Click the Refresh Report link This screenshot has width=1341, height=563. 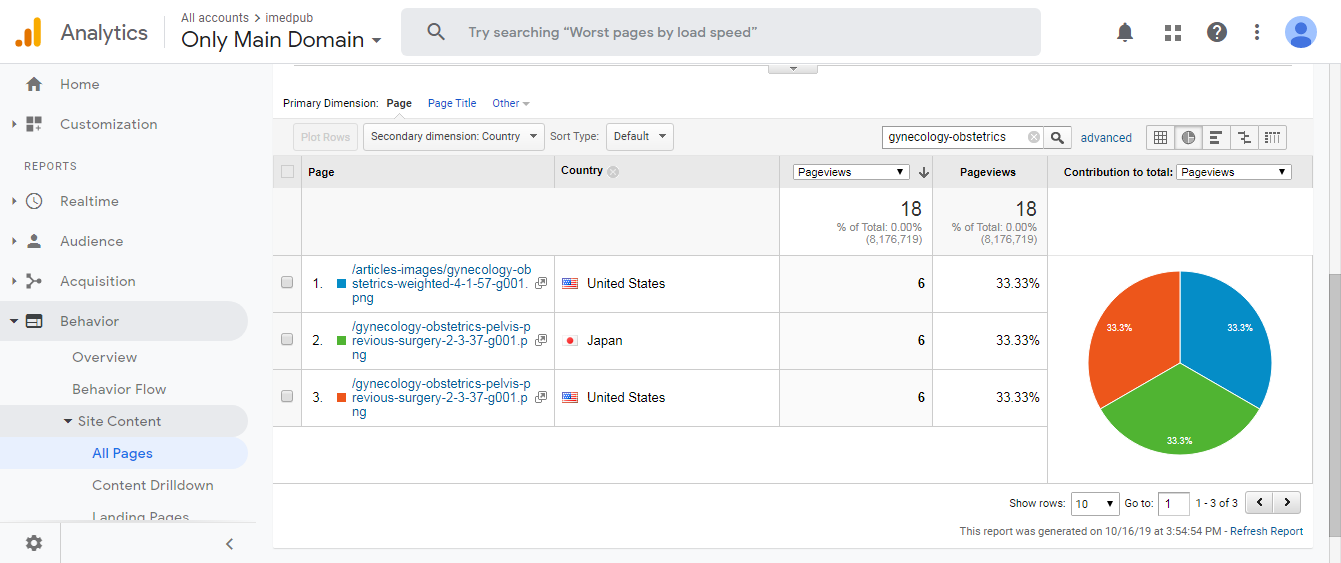point(1266,531)
